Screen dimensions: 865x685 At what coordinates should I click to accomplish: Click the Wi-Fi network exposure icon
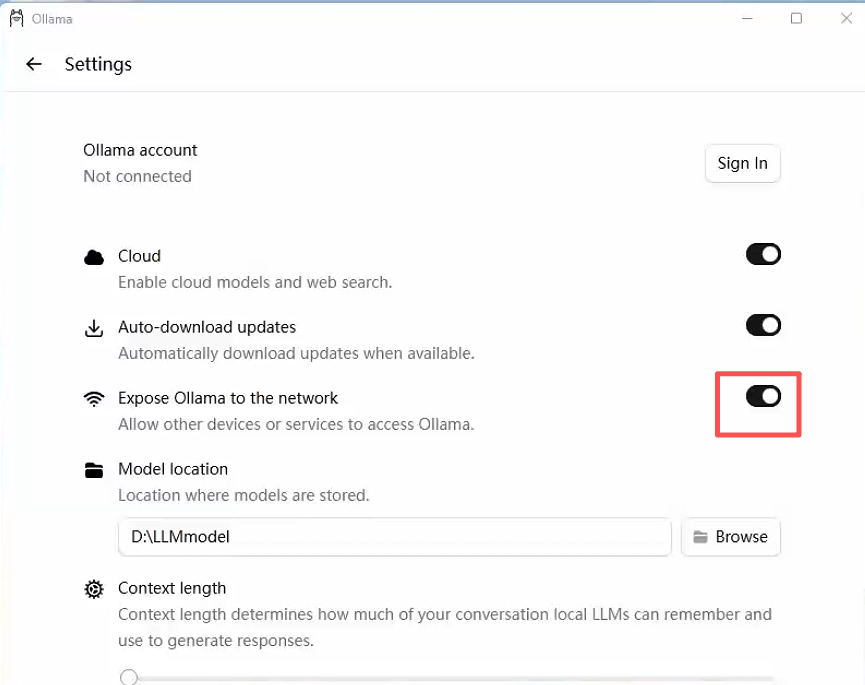(x=94, y=399)
